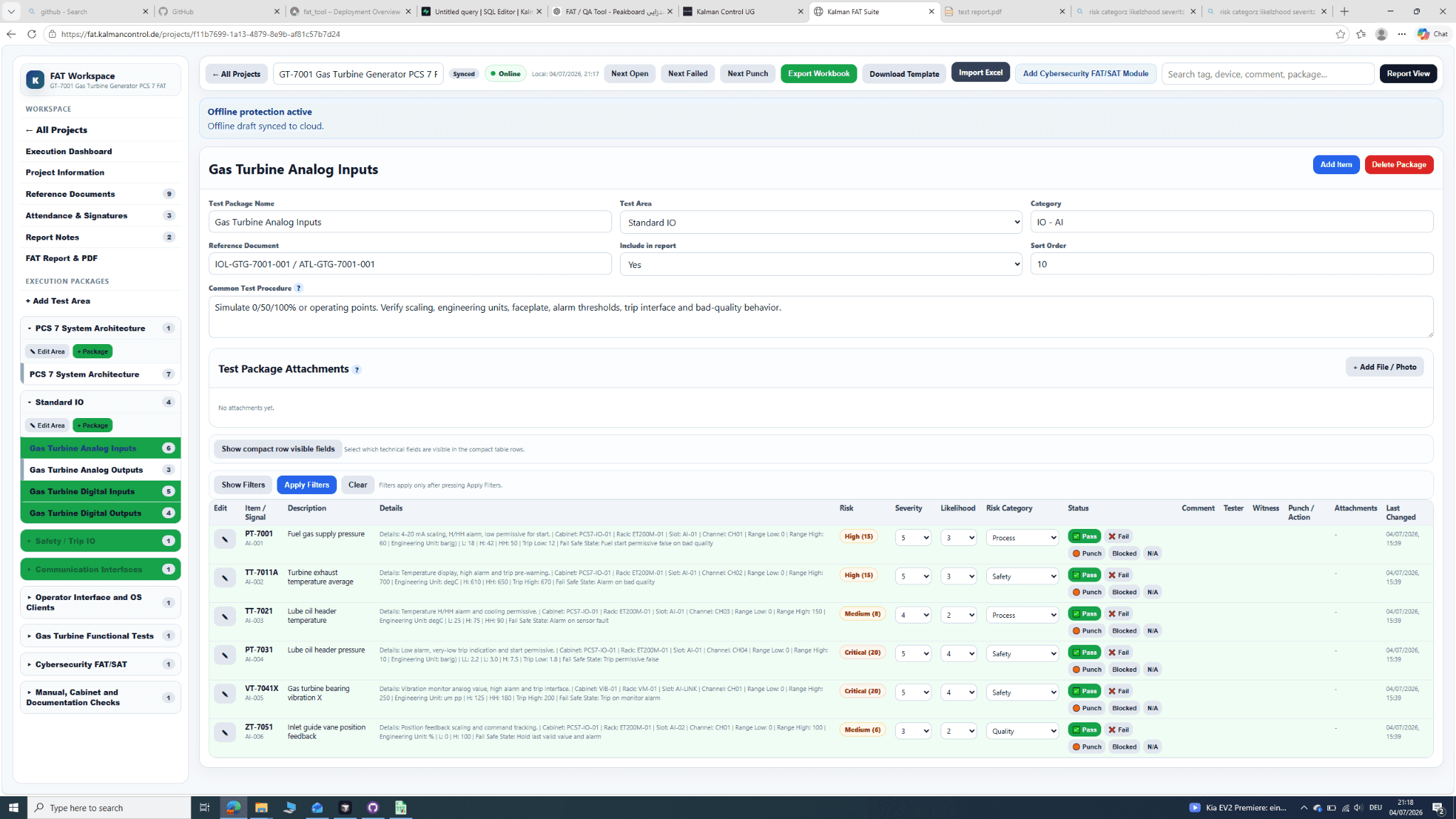Expand the Gas Turbine Functional Tests area
Screen dimensions: 1456x819
tap(100, 636)
